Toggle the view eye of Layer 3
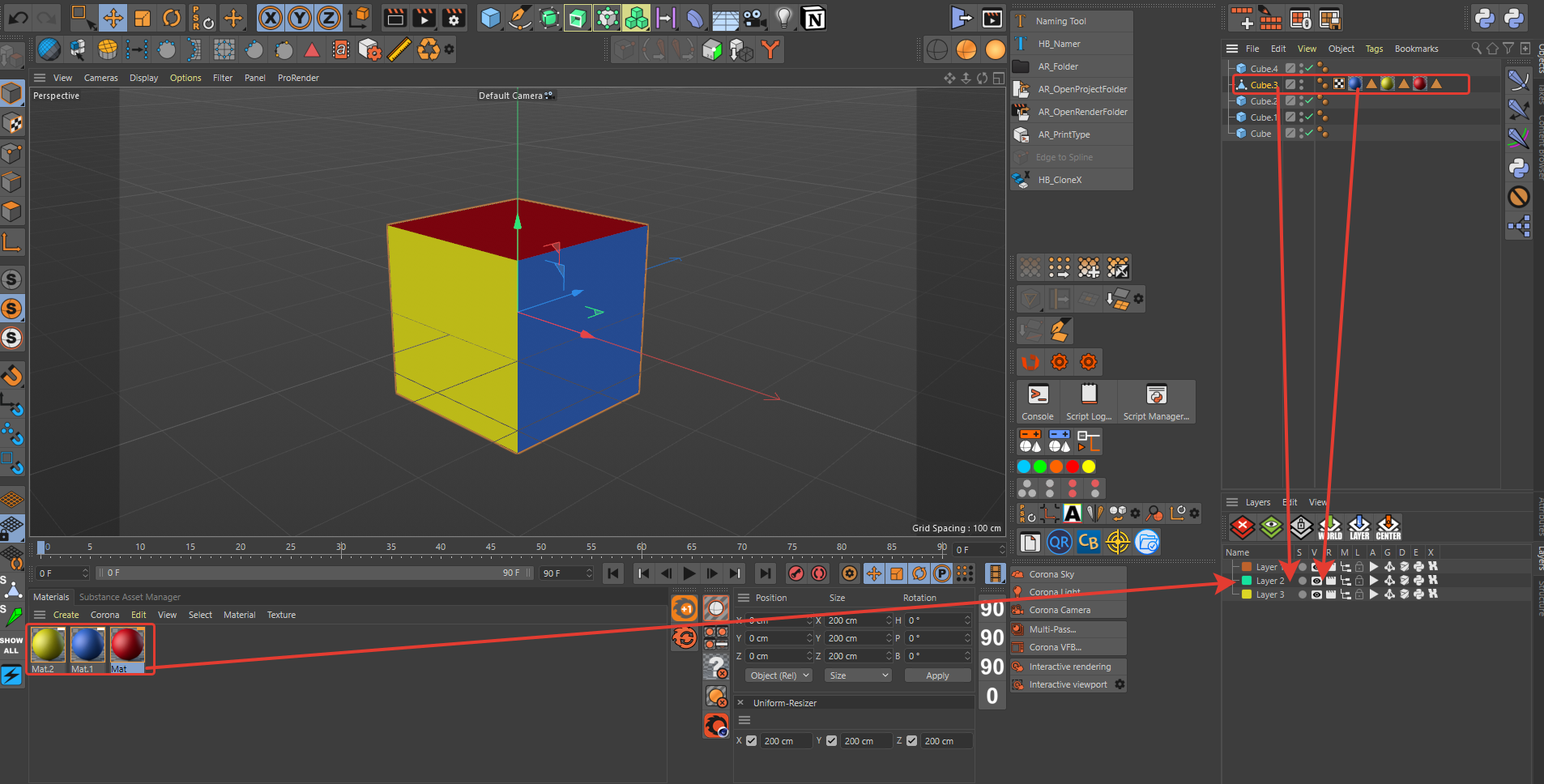 [x=1316, y=594]
